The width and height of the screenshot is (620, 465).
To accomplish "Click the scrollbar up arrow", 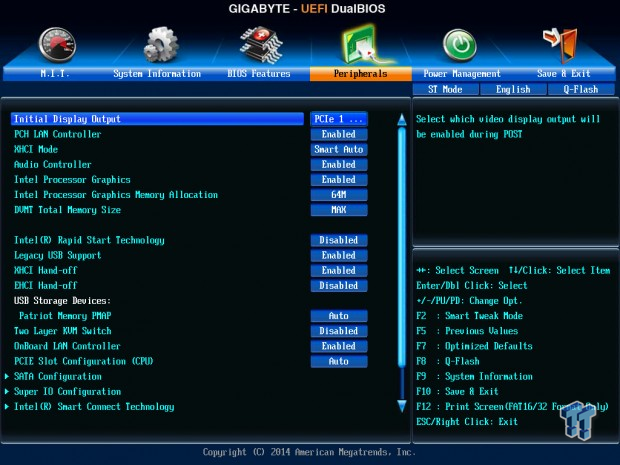I will [x=402, y=120].
